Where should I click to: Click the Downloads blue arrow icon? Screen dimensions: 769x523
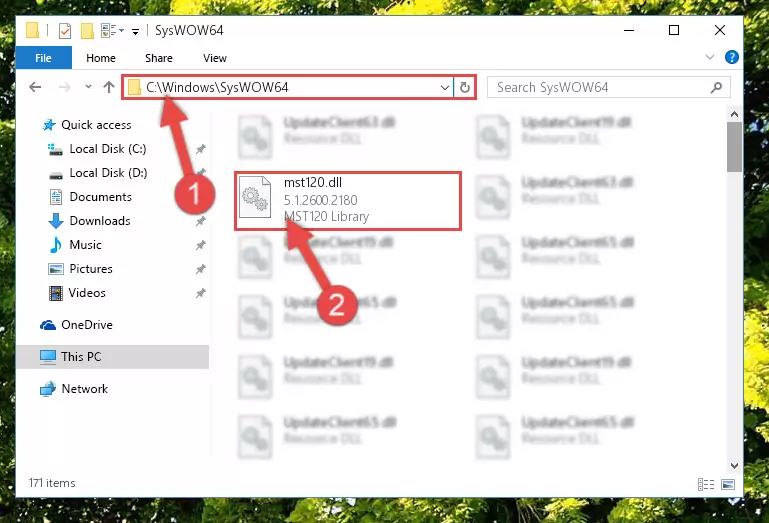point(56,221)
